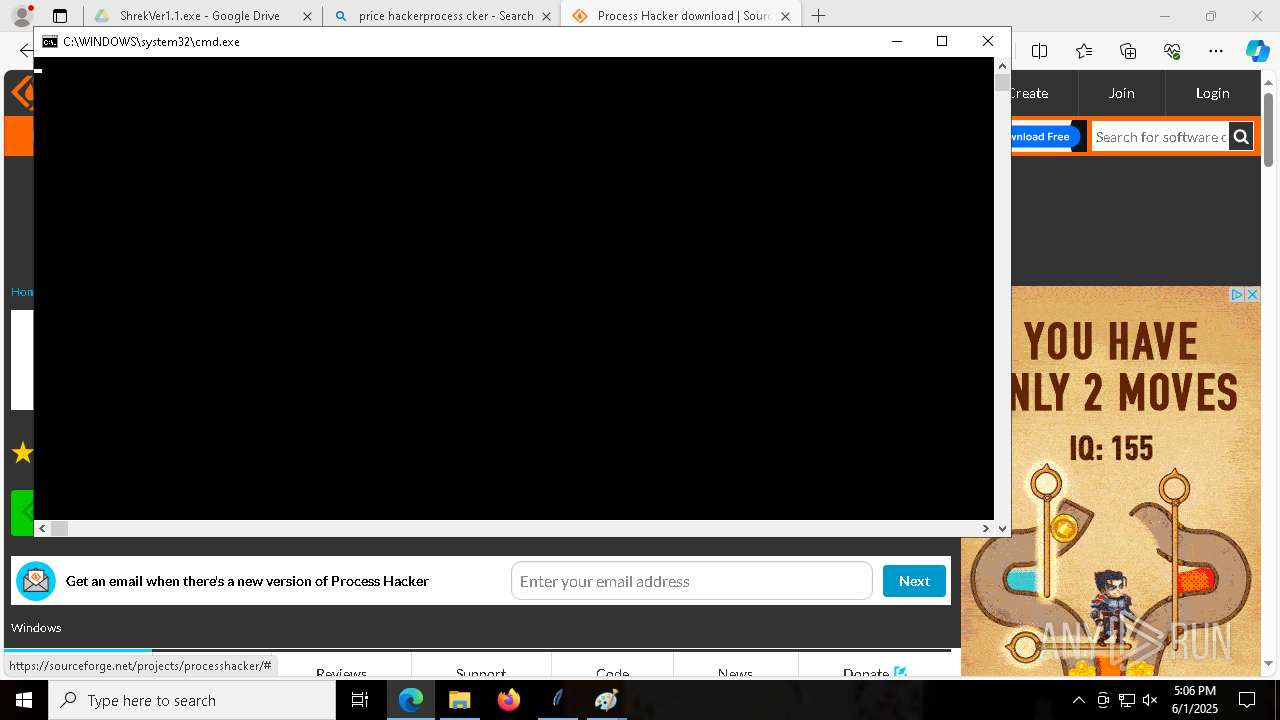The width and height of the screenshot is (1280, 720).
Task: Click Edge page scrollbar down arrow
Action: (x=1269, y=663)
